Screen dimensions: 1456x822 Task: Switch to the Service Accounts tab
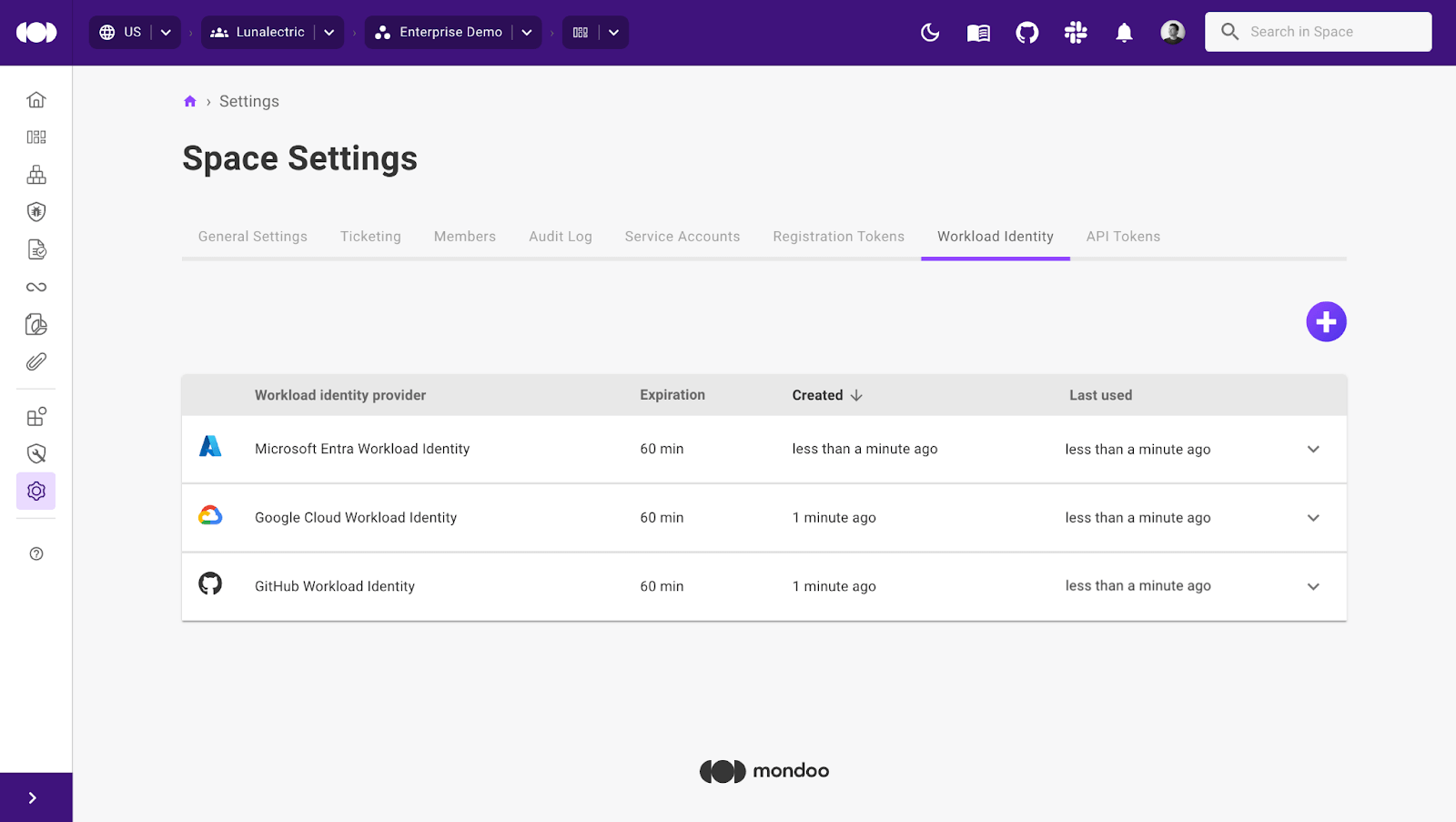point(682,237)
